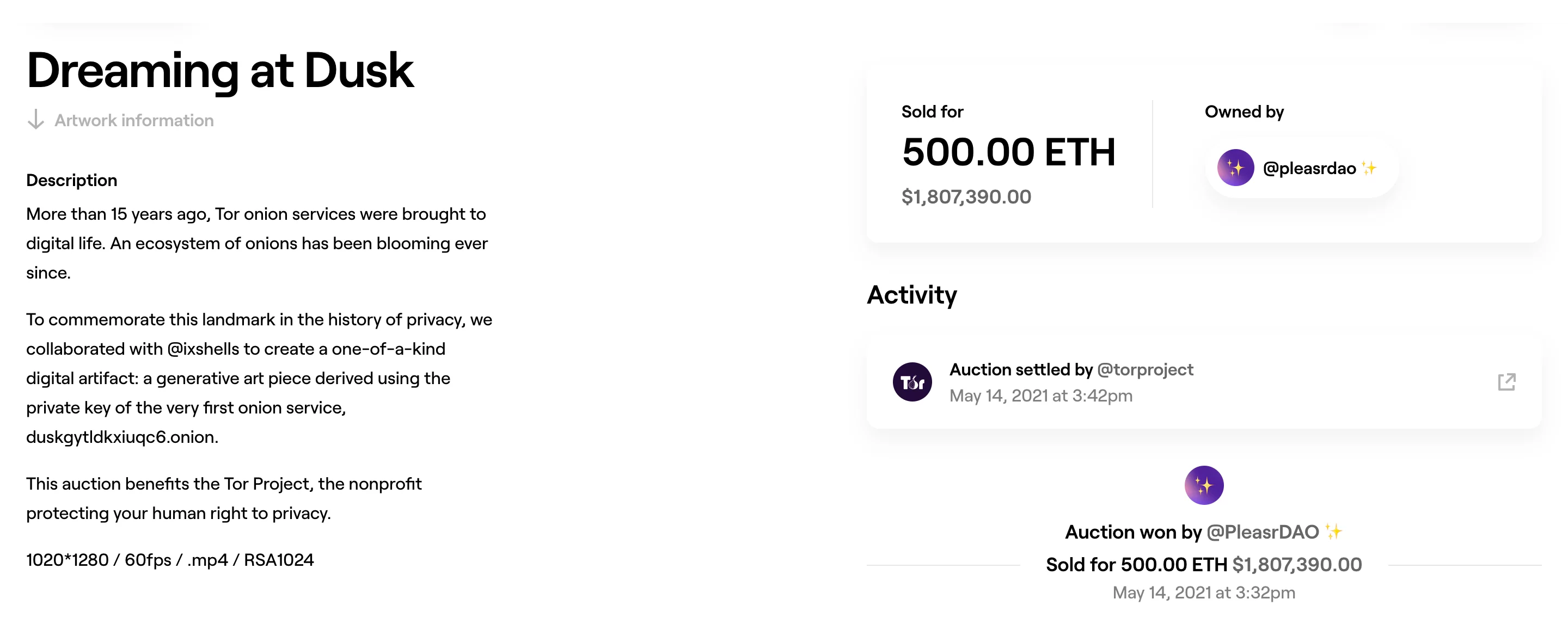Click the pleasrdao avatar under Owned by
This screenshot has width=1568, height=630.
coord(1235,168)
